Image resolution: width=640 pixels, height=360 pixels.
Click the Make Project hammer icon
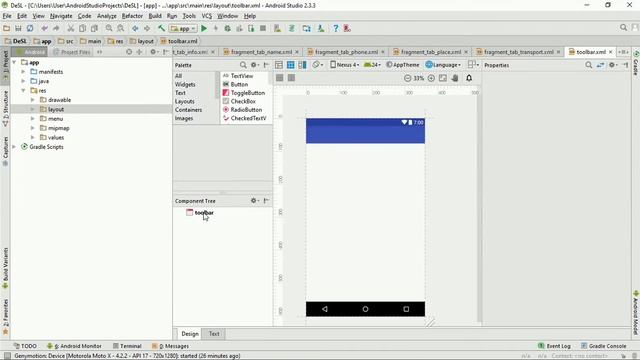click(162, 29)
